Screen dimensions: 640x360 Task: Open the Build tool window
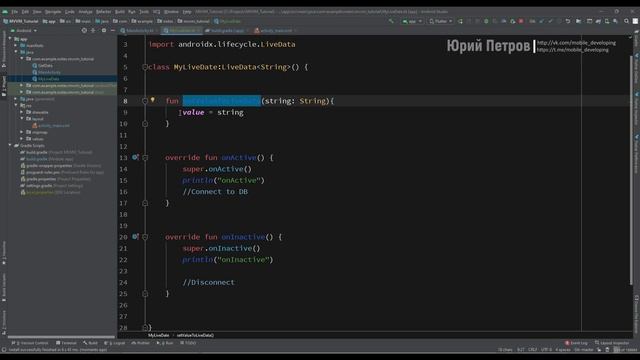click(90, 343)
